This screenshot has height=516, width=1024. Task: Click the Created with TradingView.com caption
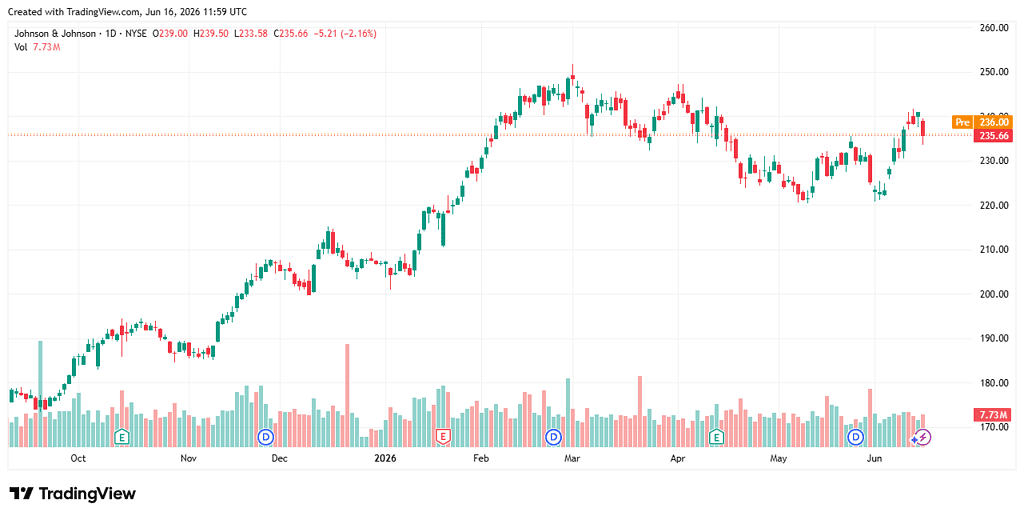(x=127, y=12)
